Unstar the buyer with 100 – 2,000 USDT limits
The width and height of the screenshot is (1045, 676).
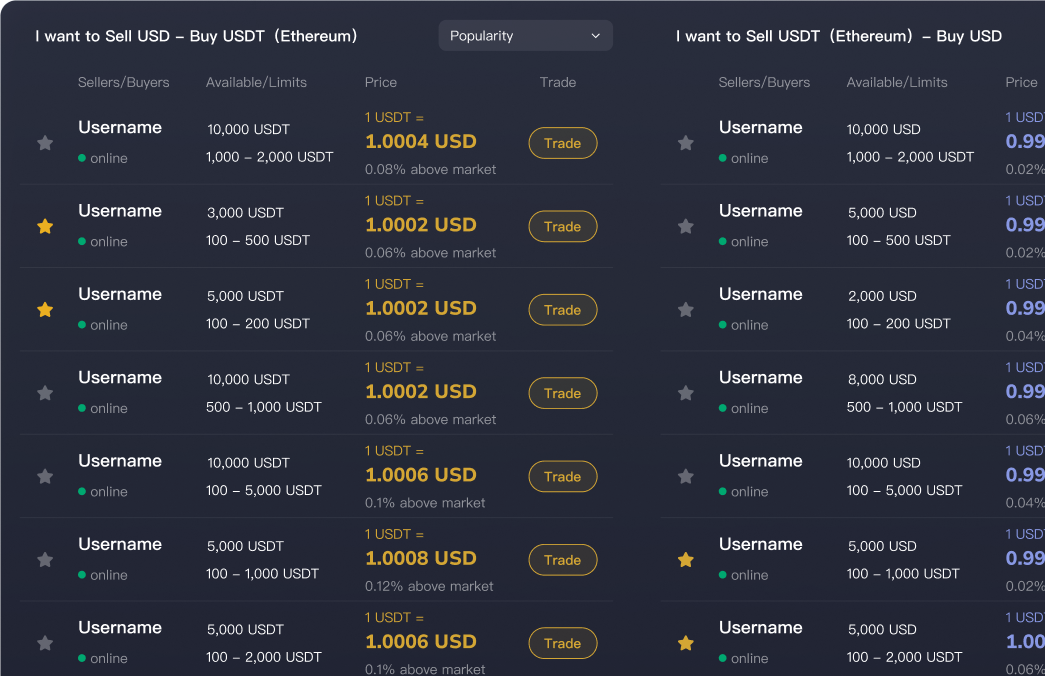coord(686,643)
